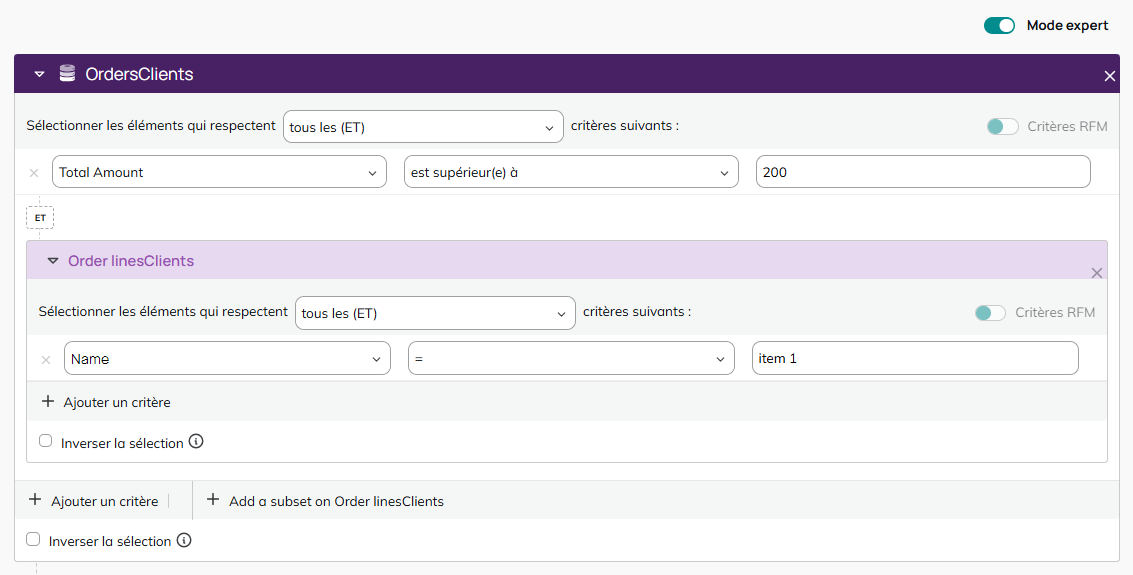Open the OrdersClients 'tous les (ET)' dropdown
The width and height of the screenshot is (1133, 575).
(423, 126)
